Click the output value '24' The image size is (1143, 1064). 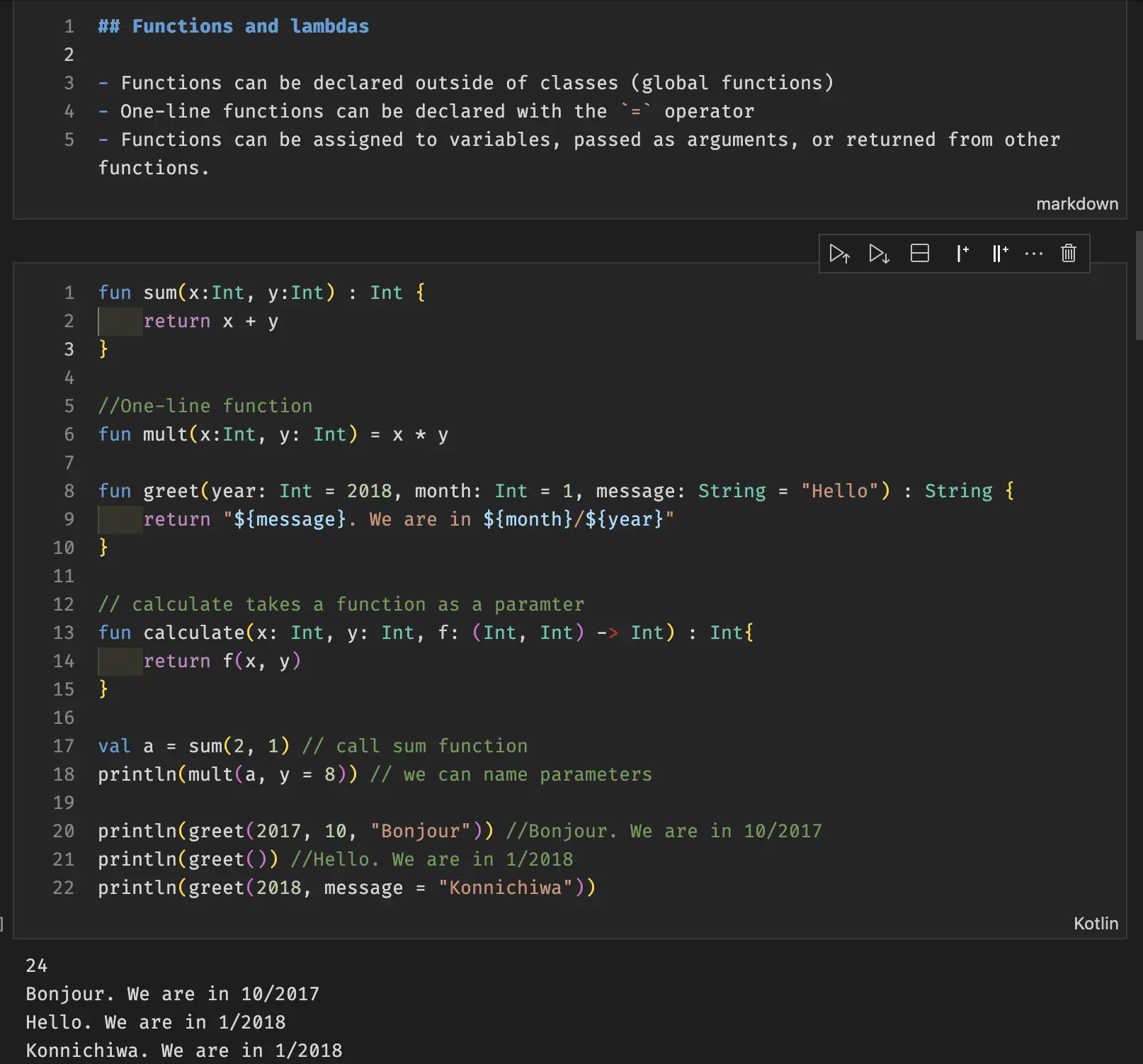click(37, 966)
